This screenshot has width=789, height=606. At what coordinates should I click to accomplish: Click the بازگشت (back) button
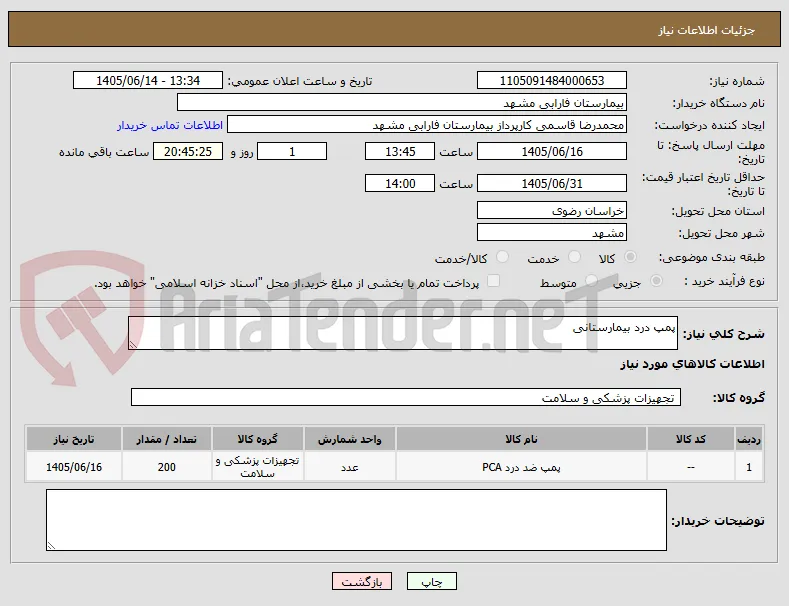click(362, 581)
